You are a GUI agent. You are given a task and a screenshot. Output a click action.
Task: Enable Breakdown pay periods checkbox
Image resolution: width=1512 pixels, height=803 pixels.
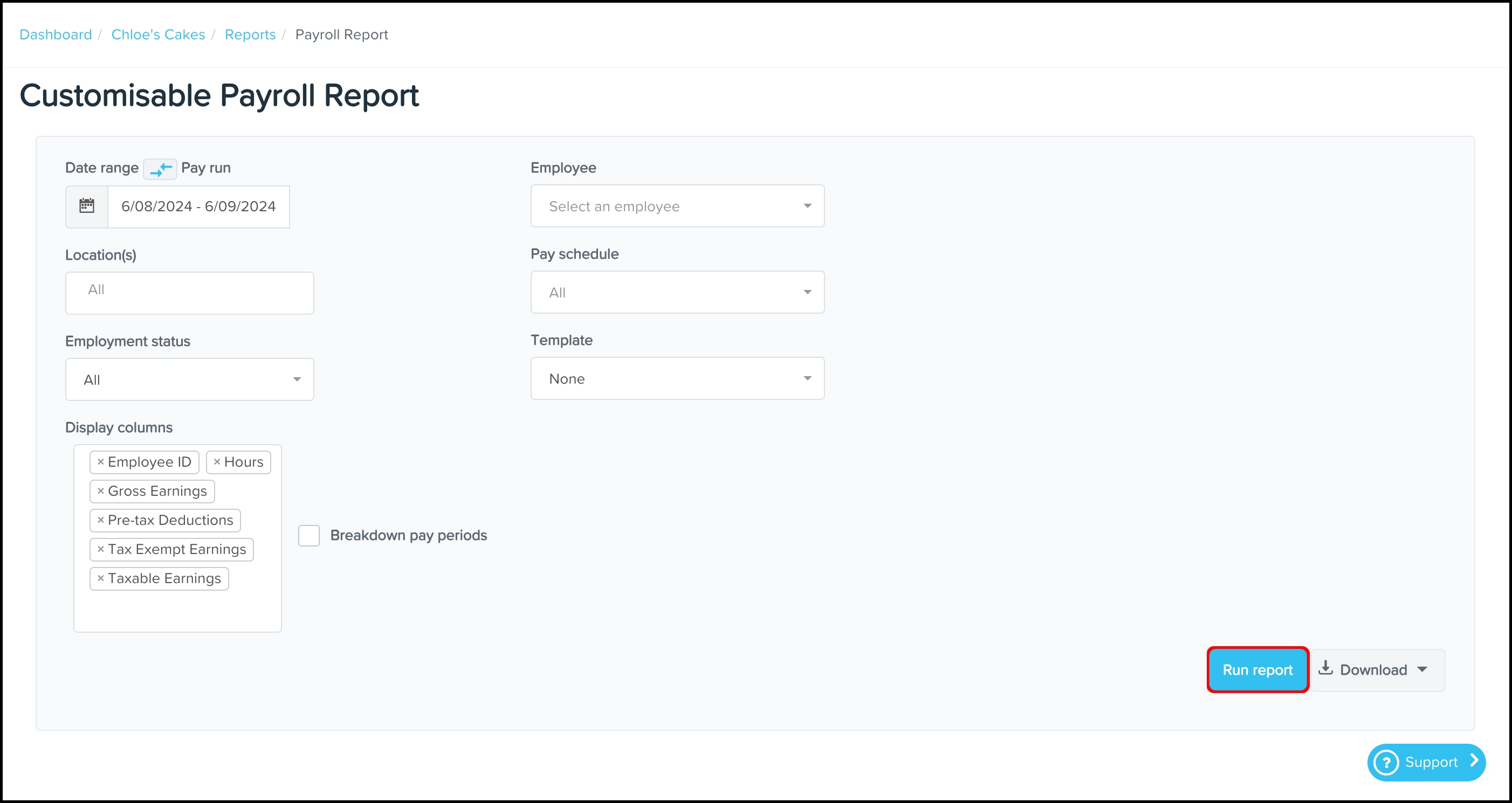click(309, 535)
